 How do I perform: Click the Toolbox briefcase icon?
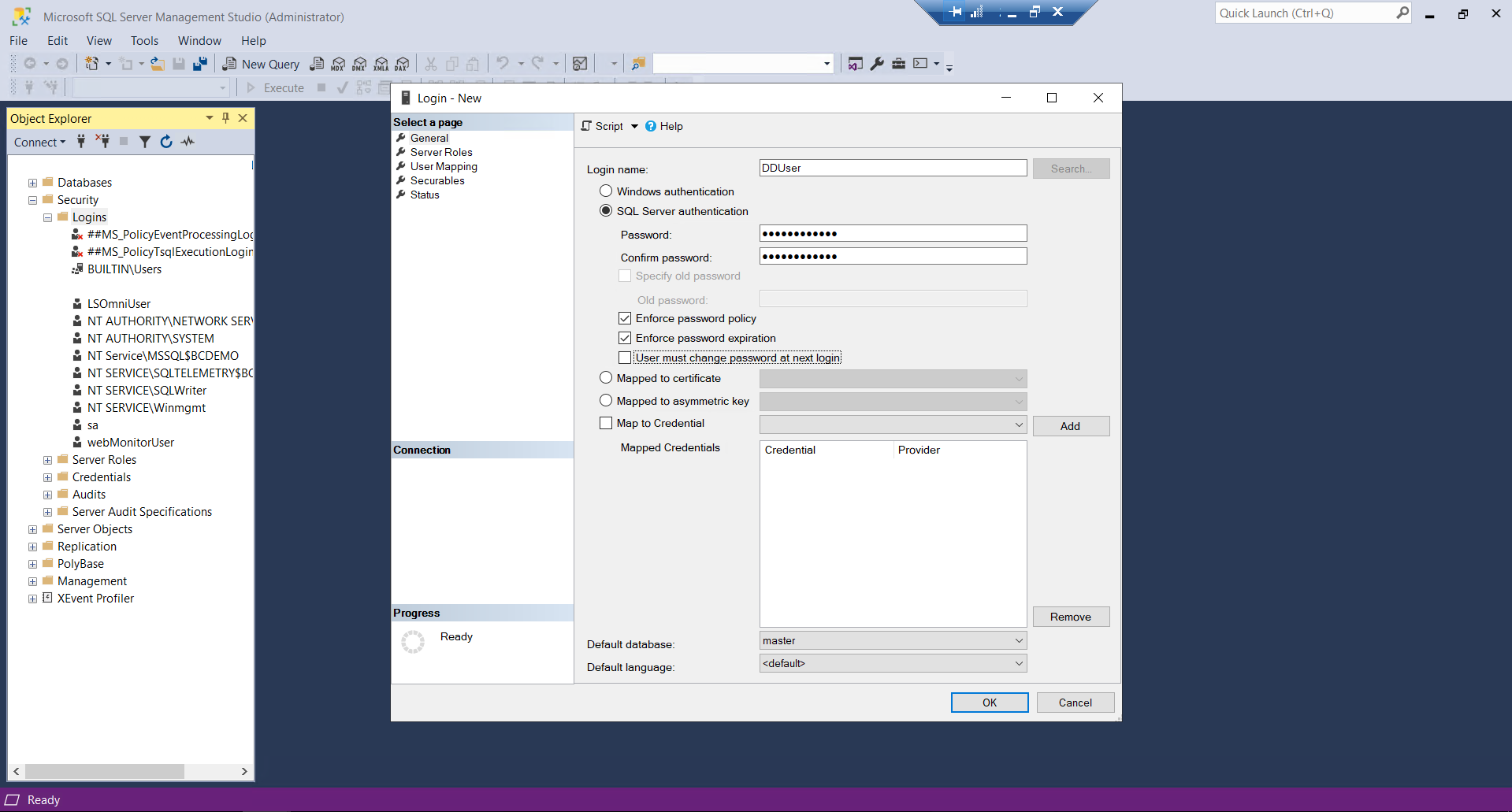coord(898,64)
